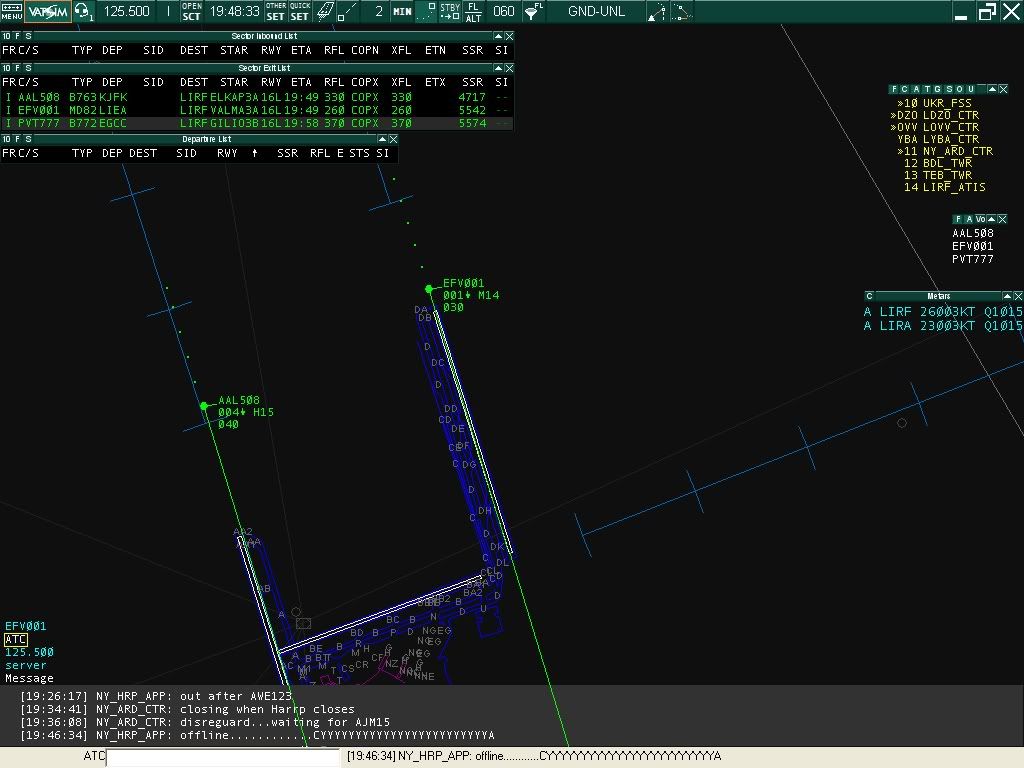The image size is (1024, 768).
Task: Click the AAL508 radar tag callsign
Action: (x=239, y=400)
